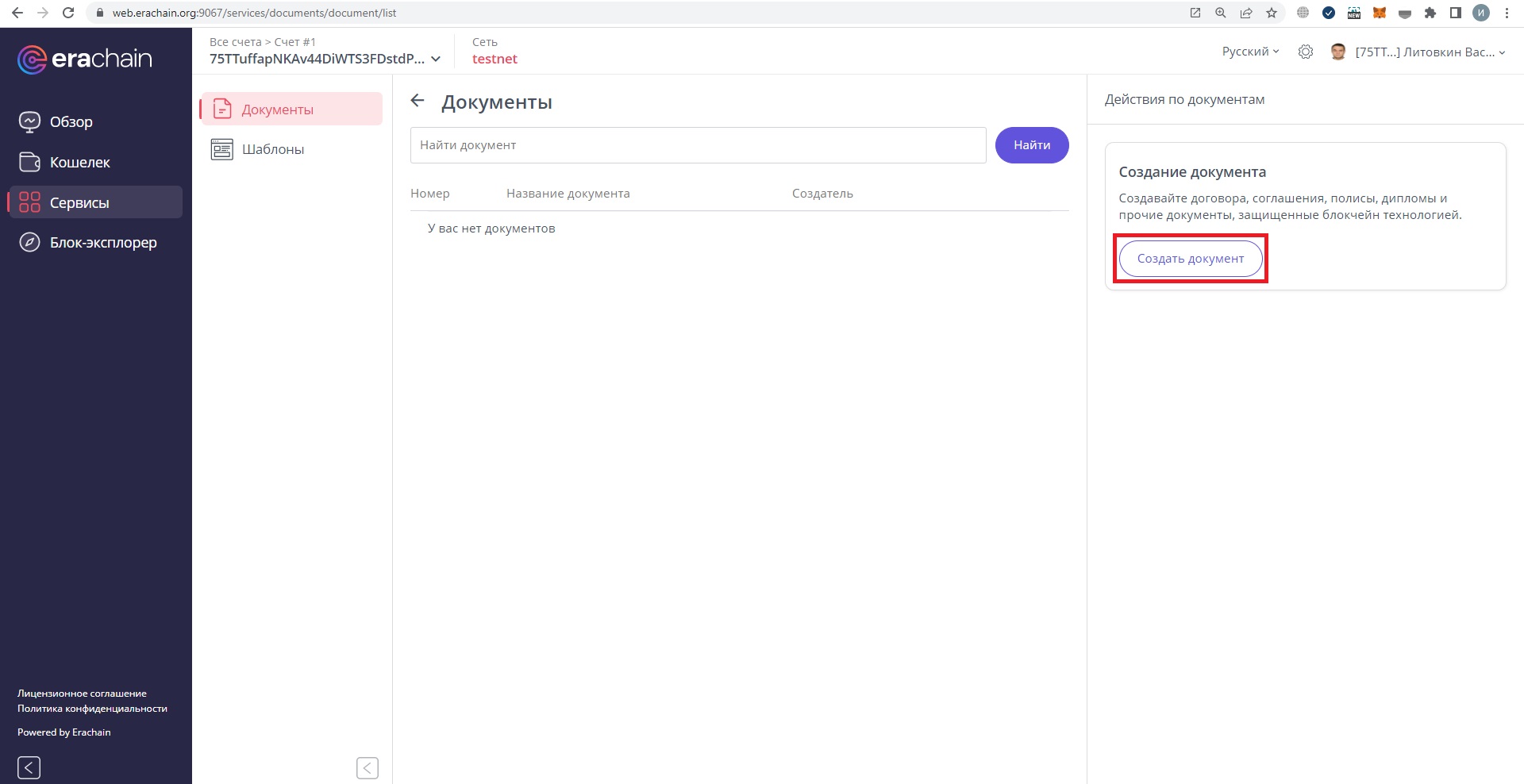Click the Найти документ search field

pyautogui.click(x=698, y=145)
